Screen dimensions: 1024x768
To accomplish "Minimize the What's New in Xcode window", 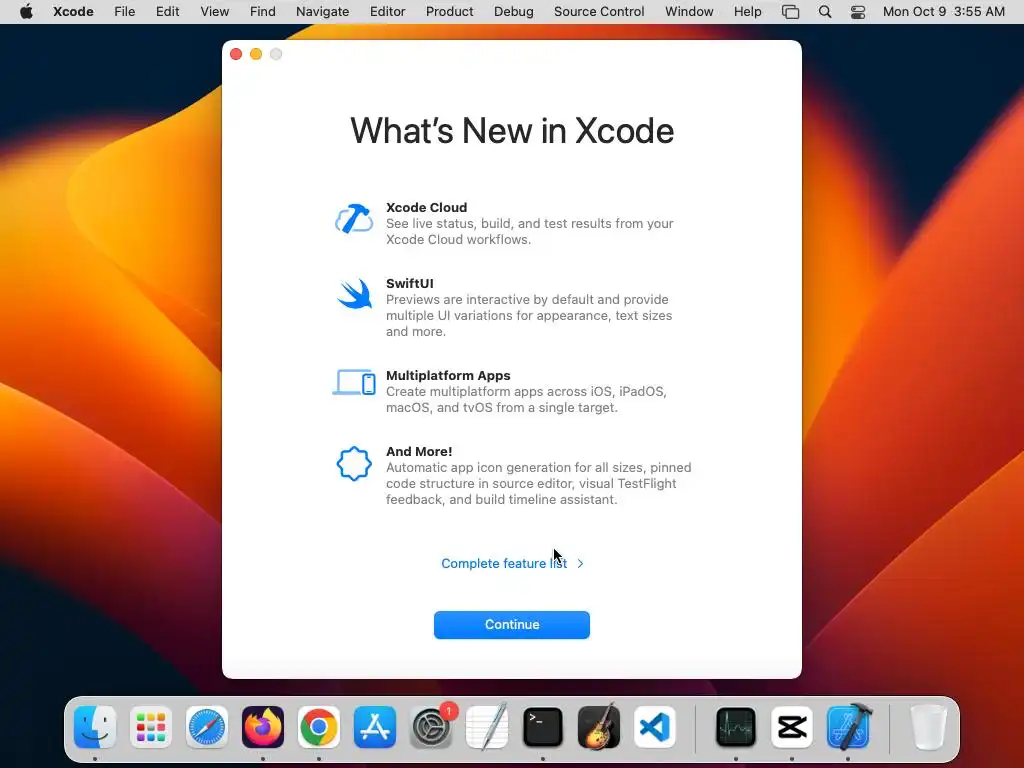I will (256, 54).
